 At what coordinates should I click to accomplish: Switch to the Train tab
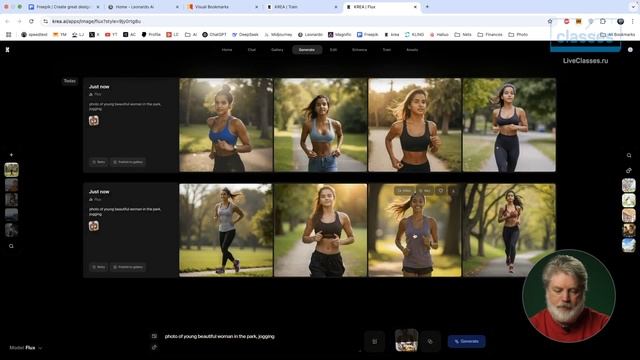pos(387,50)
